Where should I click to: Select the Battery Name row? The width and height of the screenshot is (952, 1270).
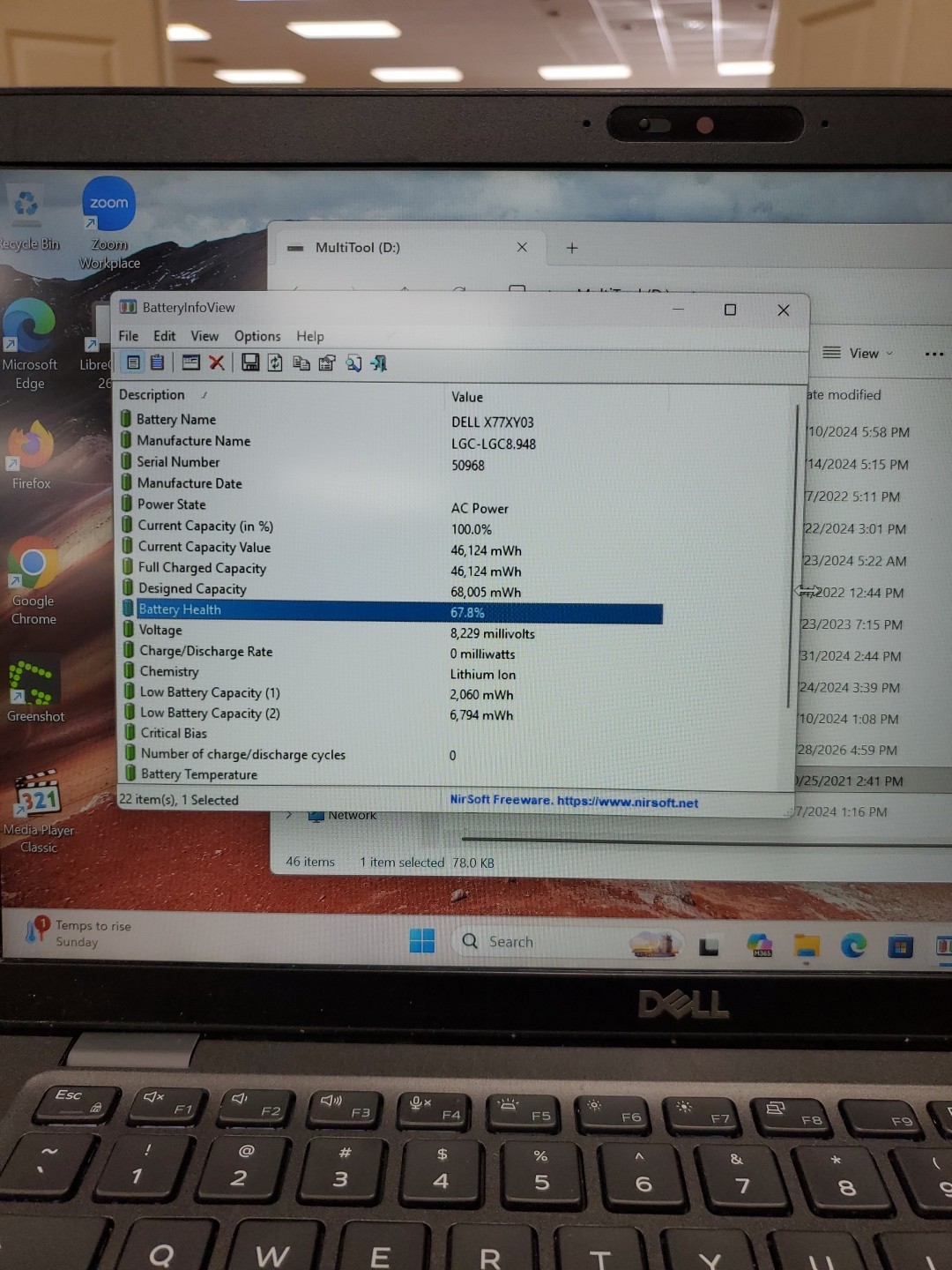[x=392, y=420]
